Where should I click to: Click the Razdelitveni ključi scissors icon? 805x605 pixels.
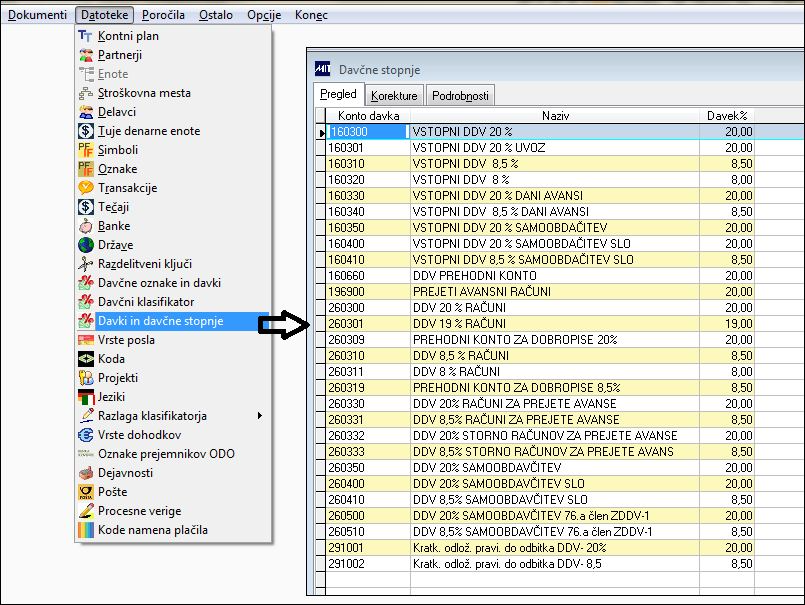[x=85, y=264]
